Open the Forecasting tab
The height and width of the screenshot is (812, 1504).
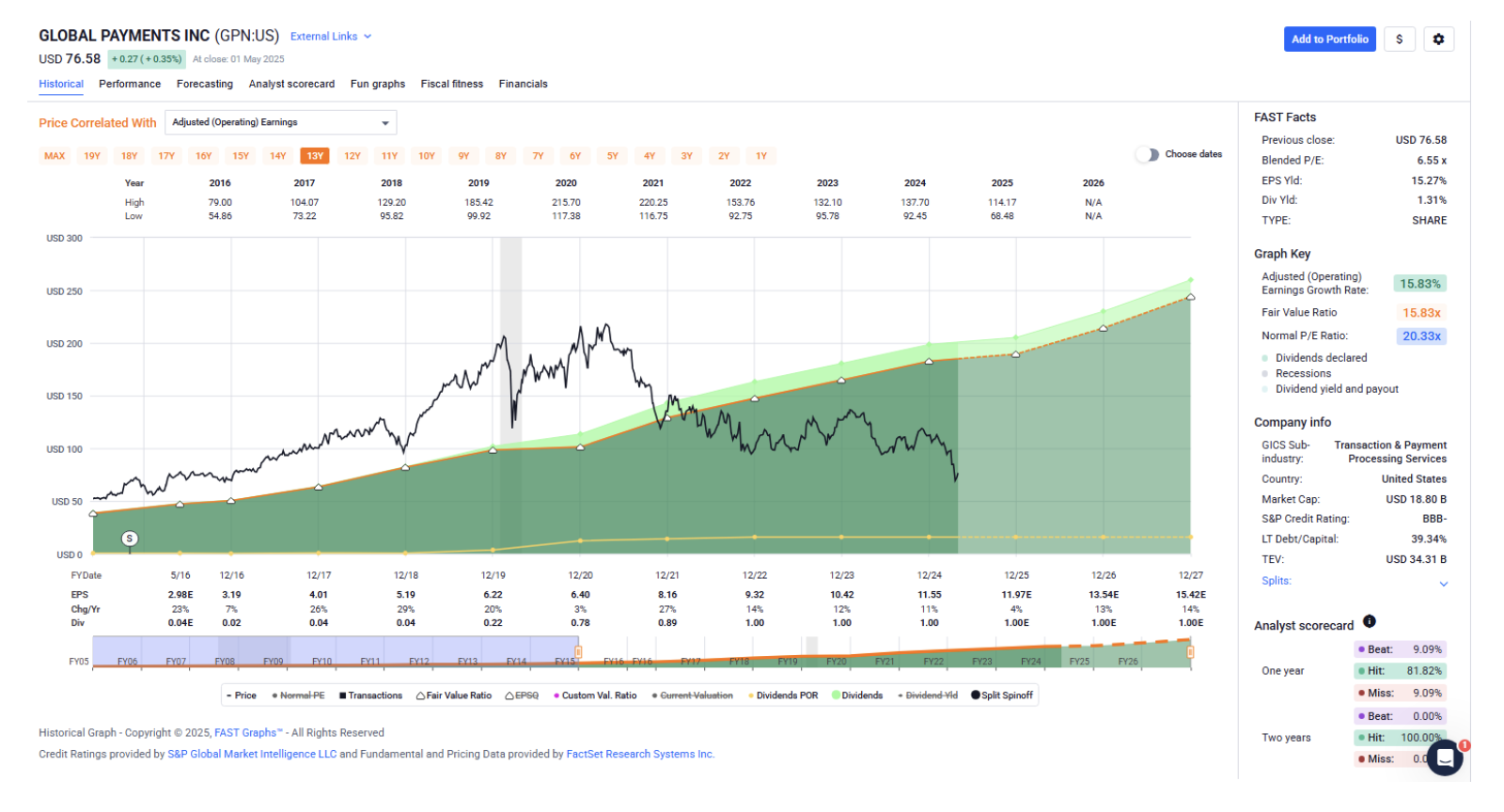coord(205,84)
